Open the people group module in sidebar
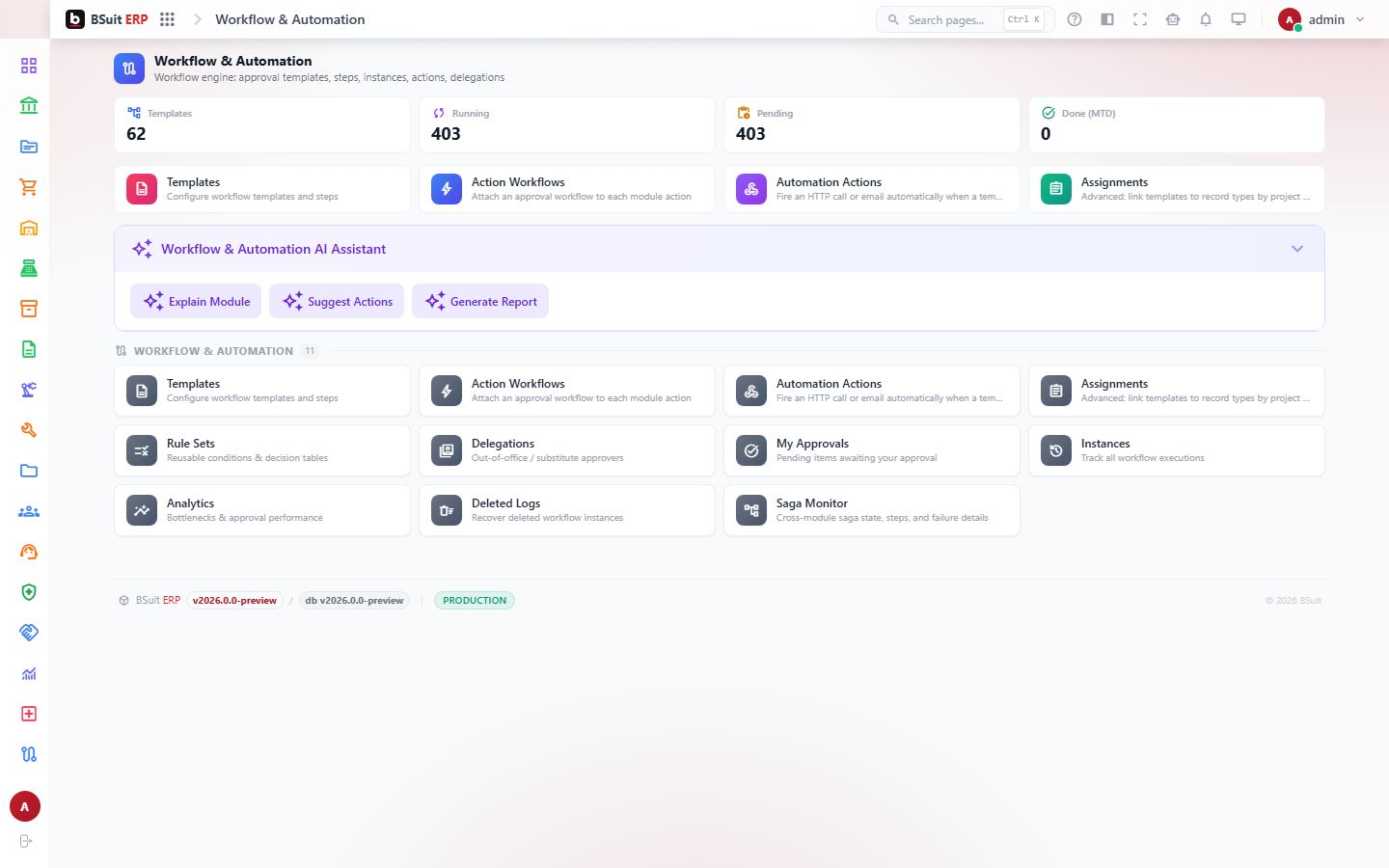Image resolution: width=1389 pixels, height=868 pixels. click(29, 511)
